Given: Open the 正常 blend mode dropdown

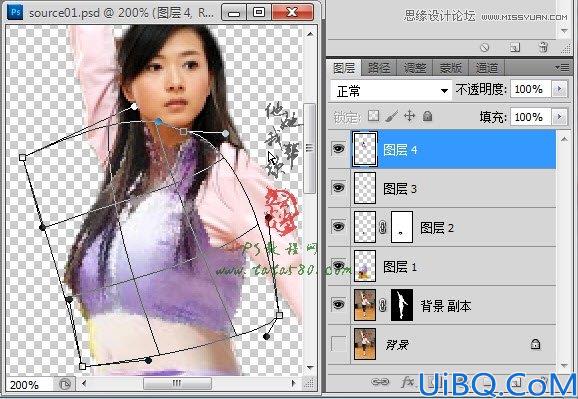Looking at the screenshot, I should 391,90.
